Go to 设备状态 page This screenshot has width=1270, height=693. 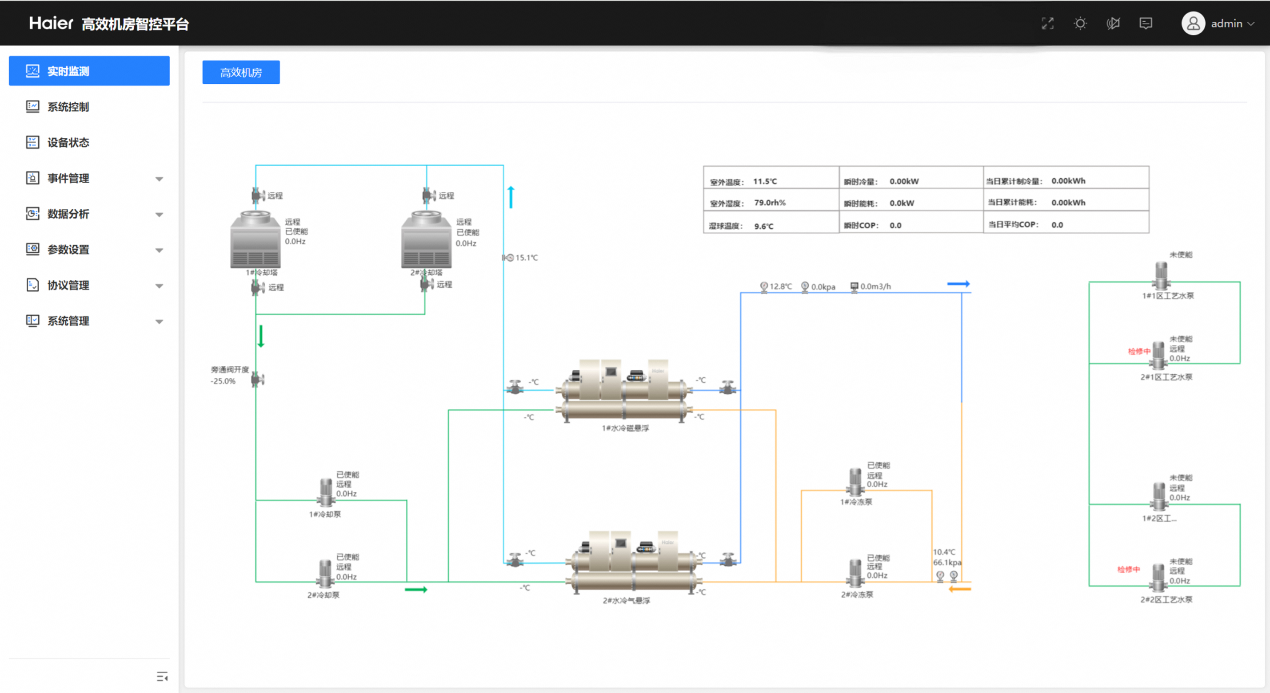[x=89, y=143]
